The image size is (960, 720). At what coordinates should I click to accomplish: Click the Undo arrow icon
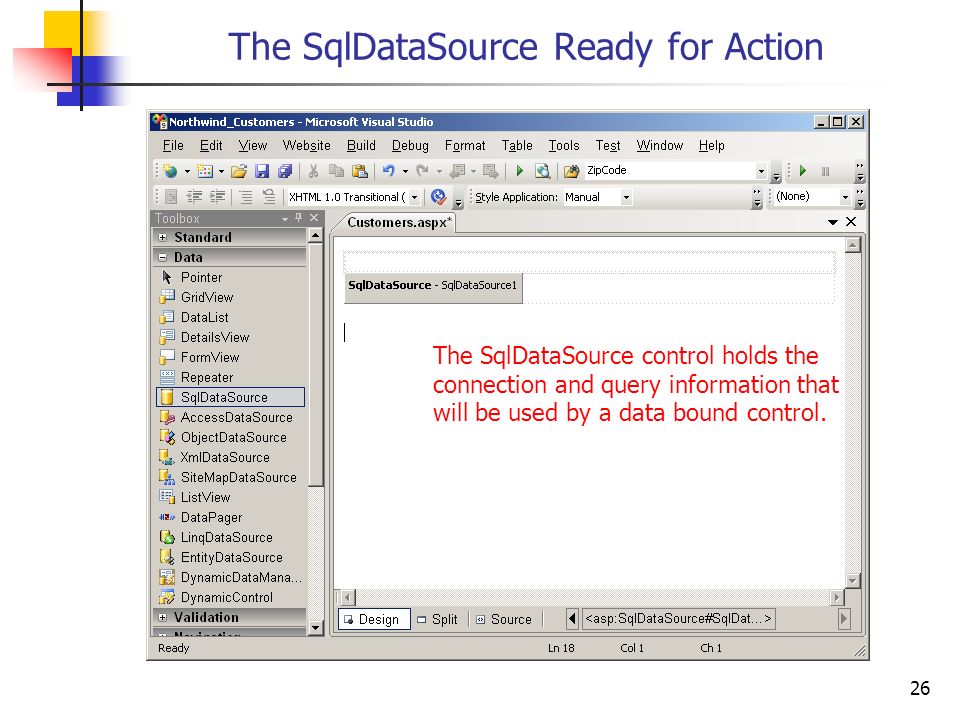click(388, 171)
